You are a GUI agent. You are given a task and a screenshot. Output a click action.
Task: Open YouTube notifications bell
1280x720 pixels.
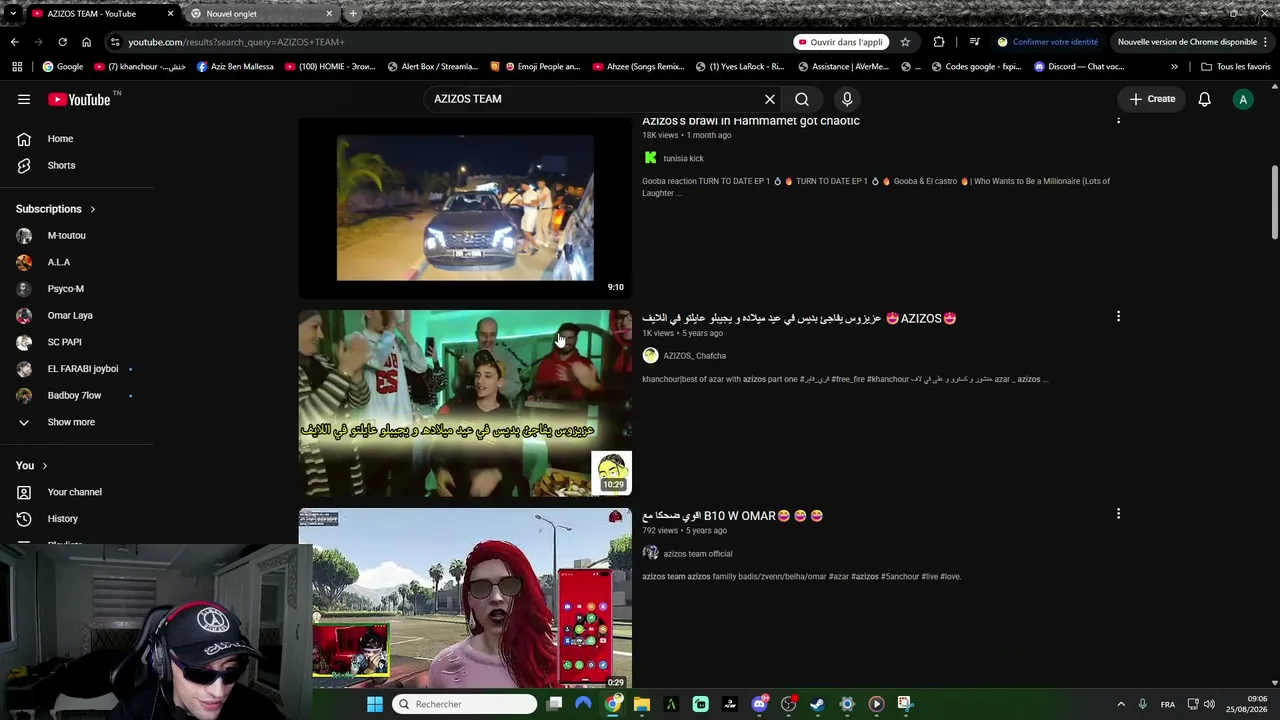1205,99
